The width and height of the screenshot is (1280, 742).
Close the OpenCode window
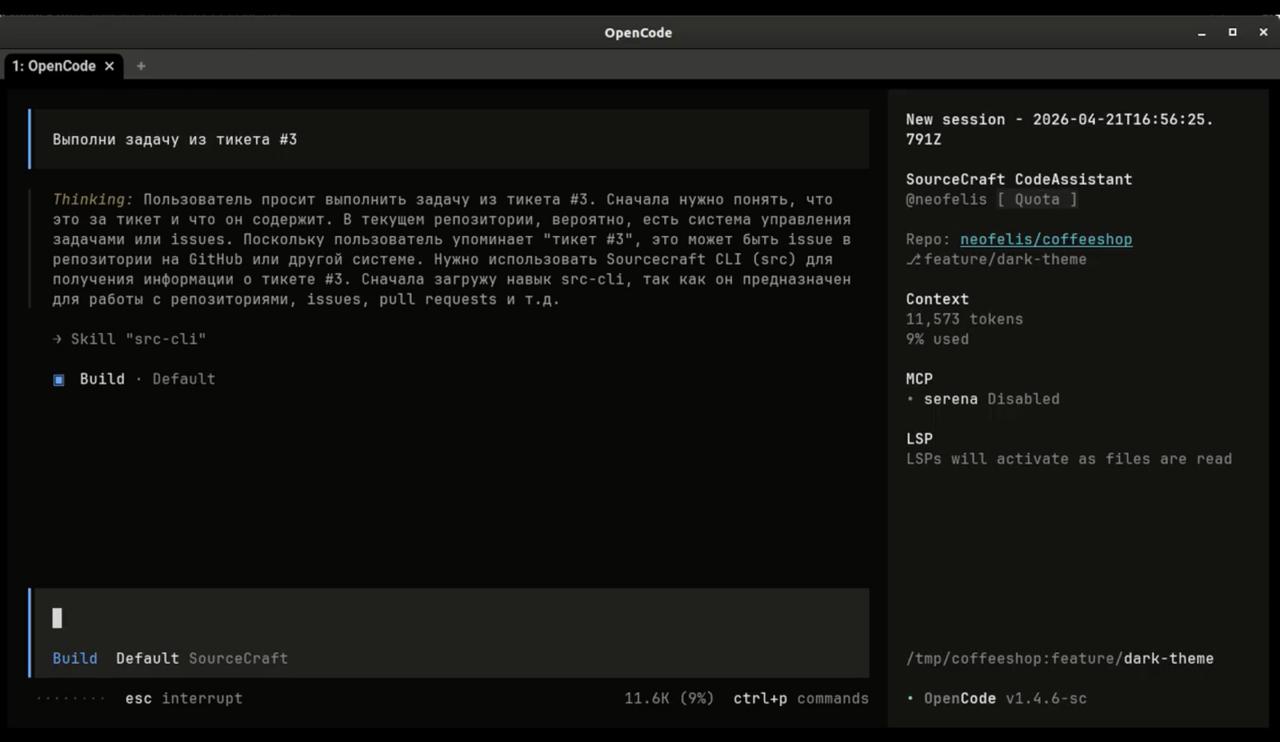[x=1263, y=33]
